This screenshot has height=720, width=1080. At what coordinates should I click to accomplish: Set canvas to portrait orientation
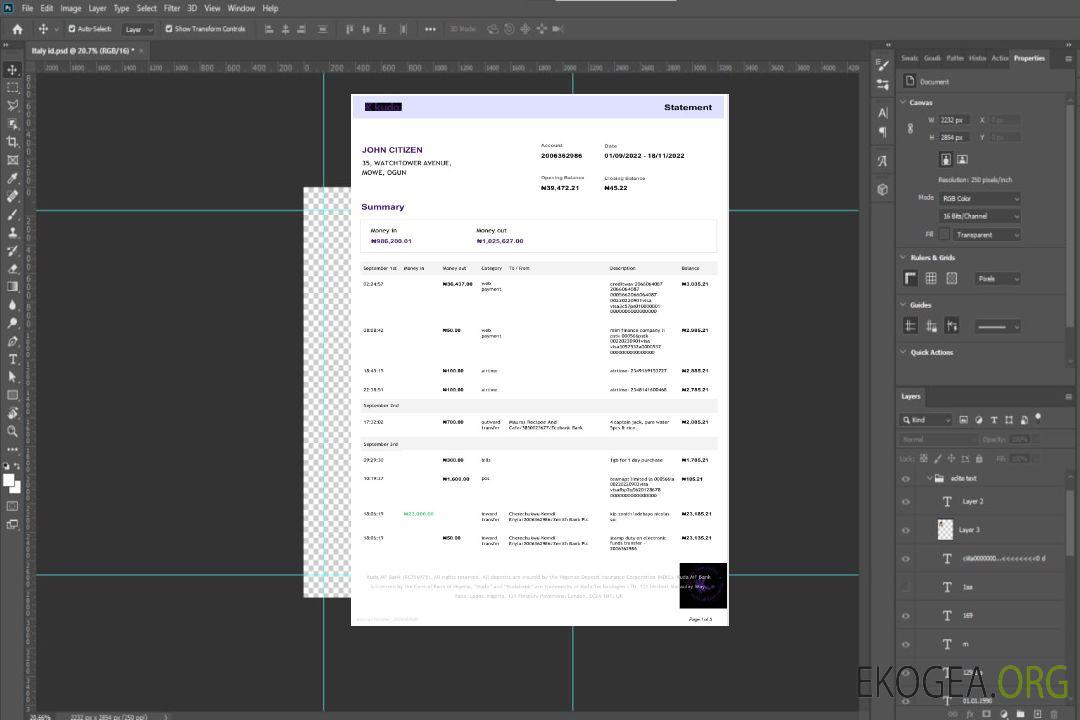(x=946, y=160)
